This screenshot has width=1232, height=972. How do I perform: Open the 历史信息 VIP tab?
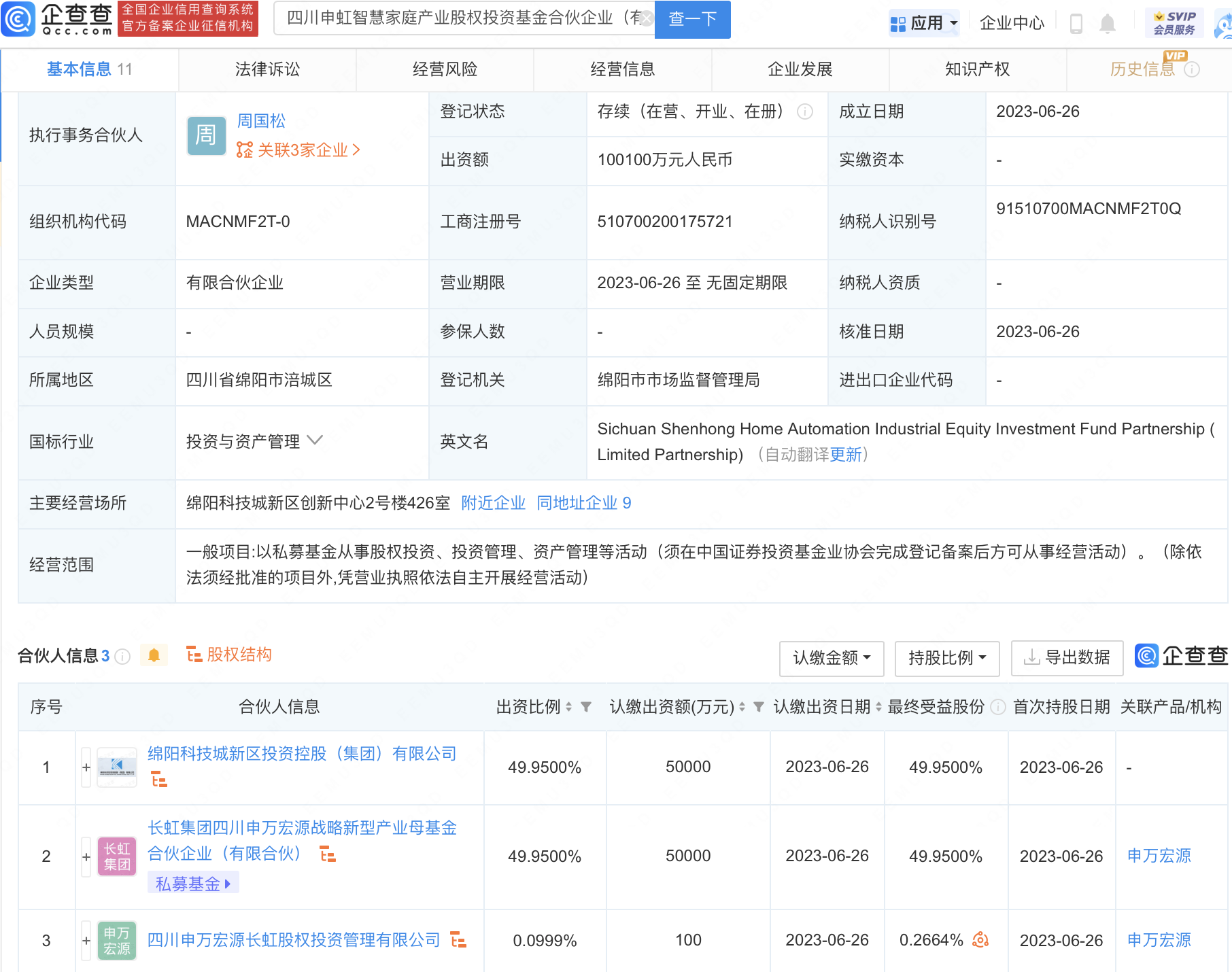(1142, 69)
